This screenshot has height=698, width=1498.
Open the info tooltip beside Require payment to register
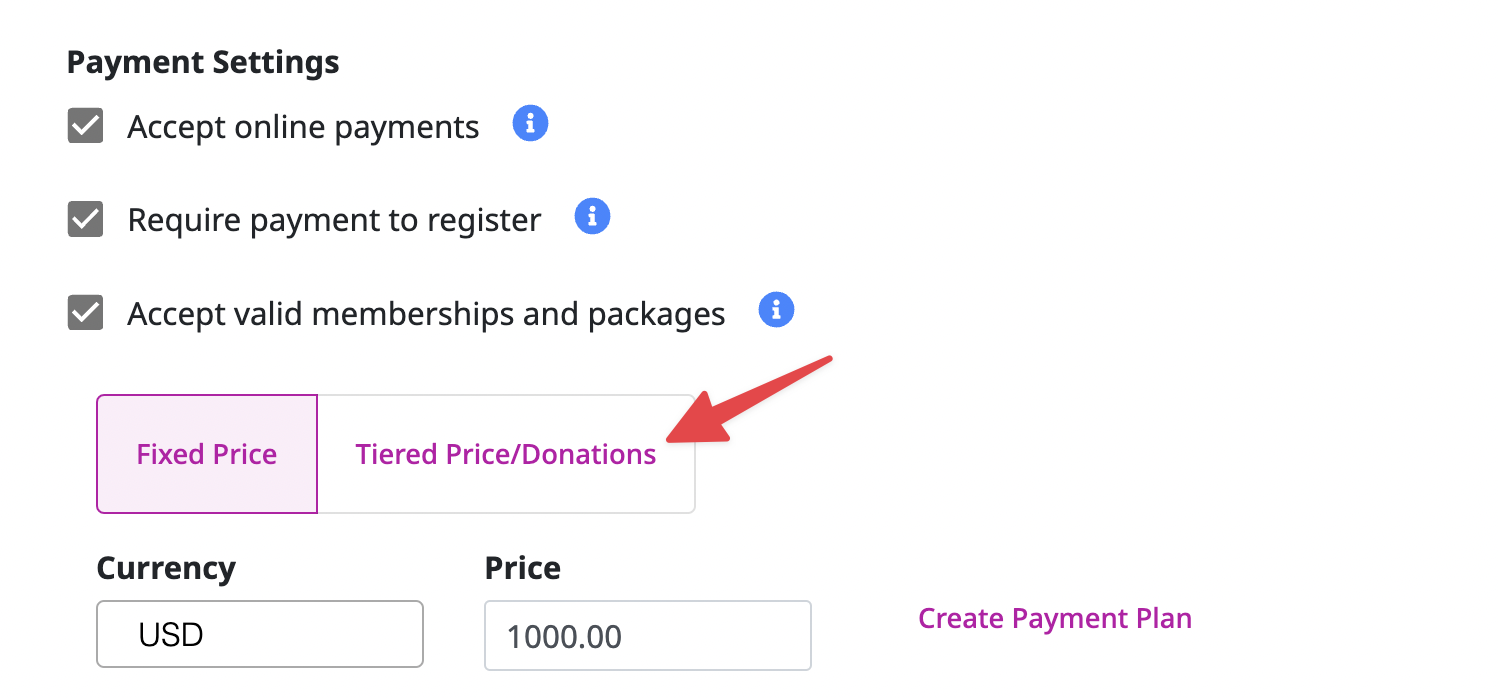click(x=592, y=216)
